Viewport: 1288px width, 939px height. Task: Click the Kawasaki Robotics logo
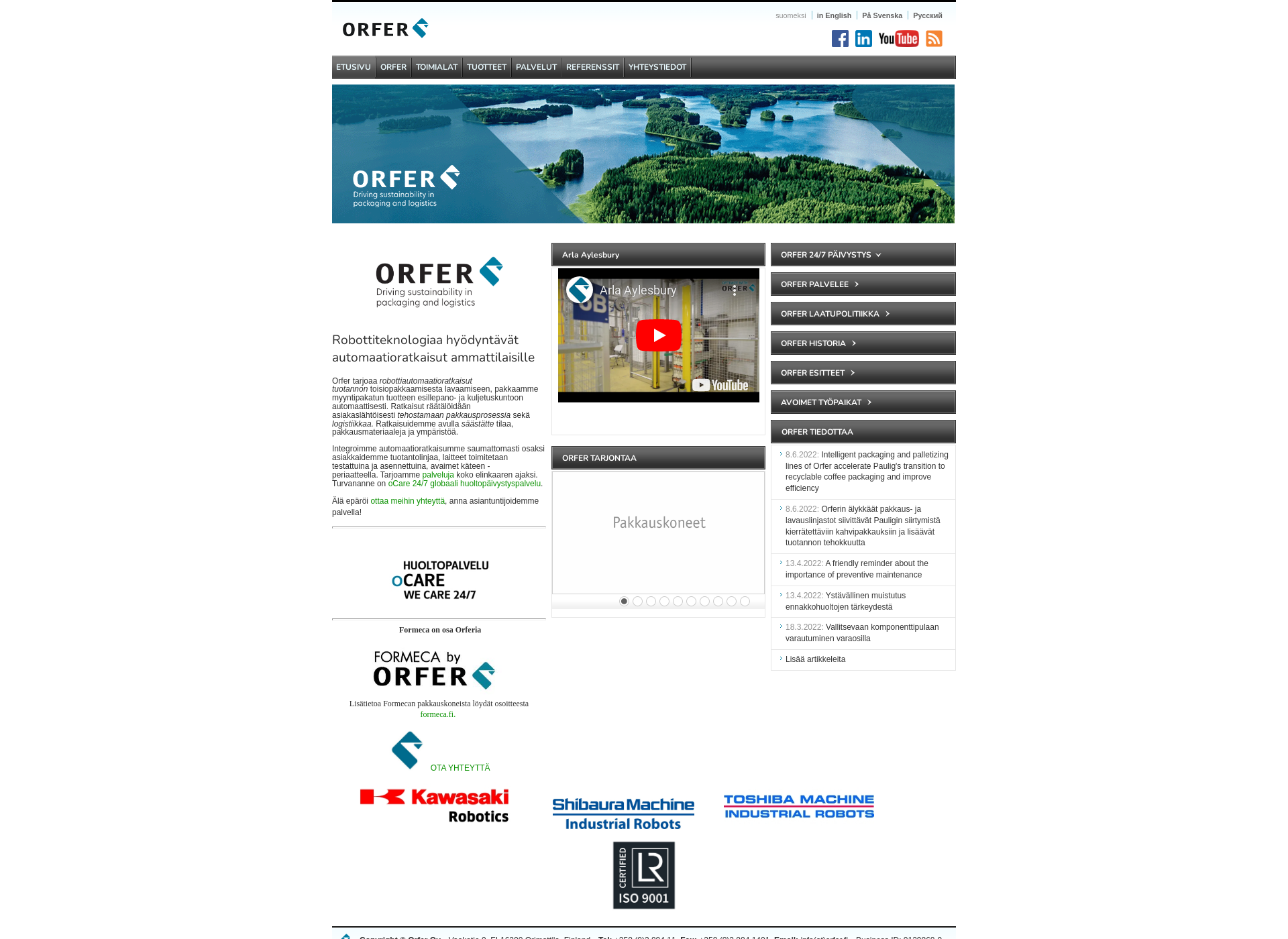436,806
